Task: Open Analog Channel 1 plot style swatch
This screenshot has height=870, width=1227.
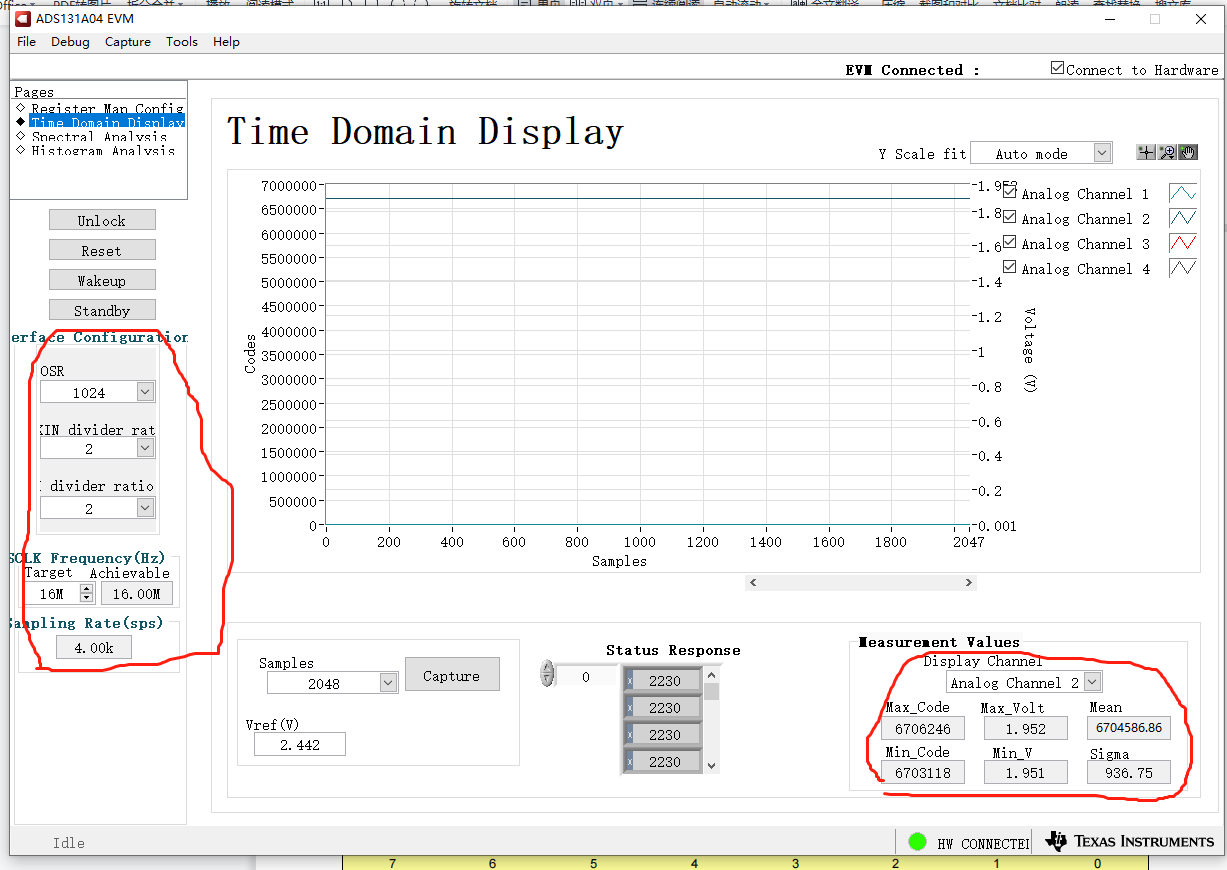Action: [x=1183, y=193]
